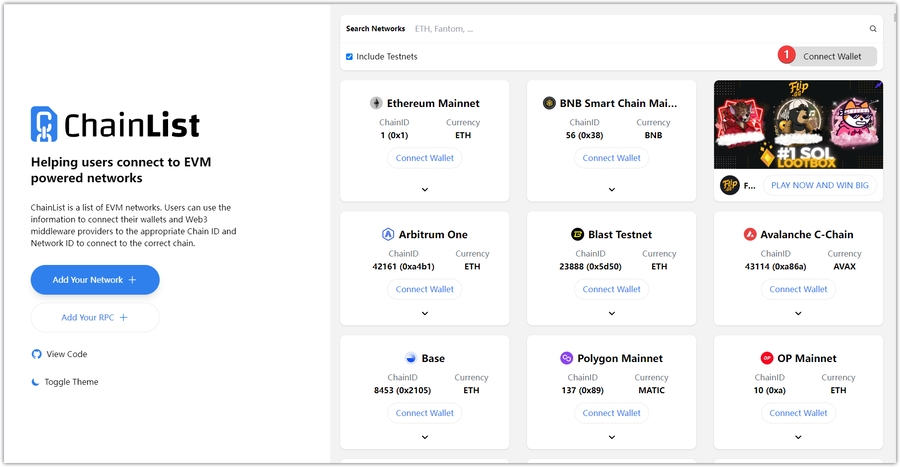Screen dimensions: 900x467
Task: Toggle Theme using the moon option
Action: [37, 382]
